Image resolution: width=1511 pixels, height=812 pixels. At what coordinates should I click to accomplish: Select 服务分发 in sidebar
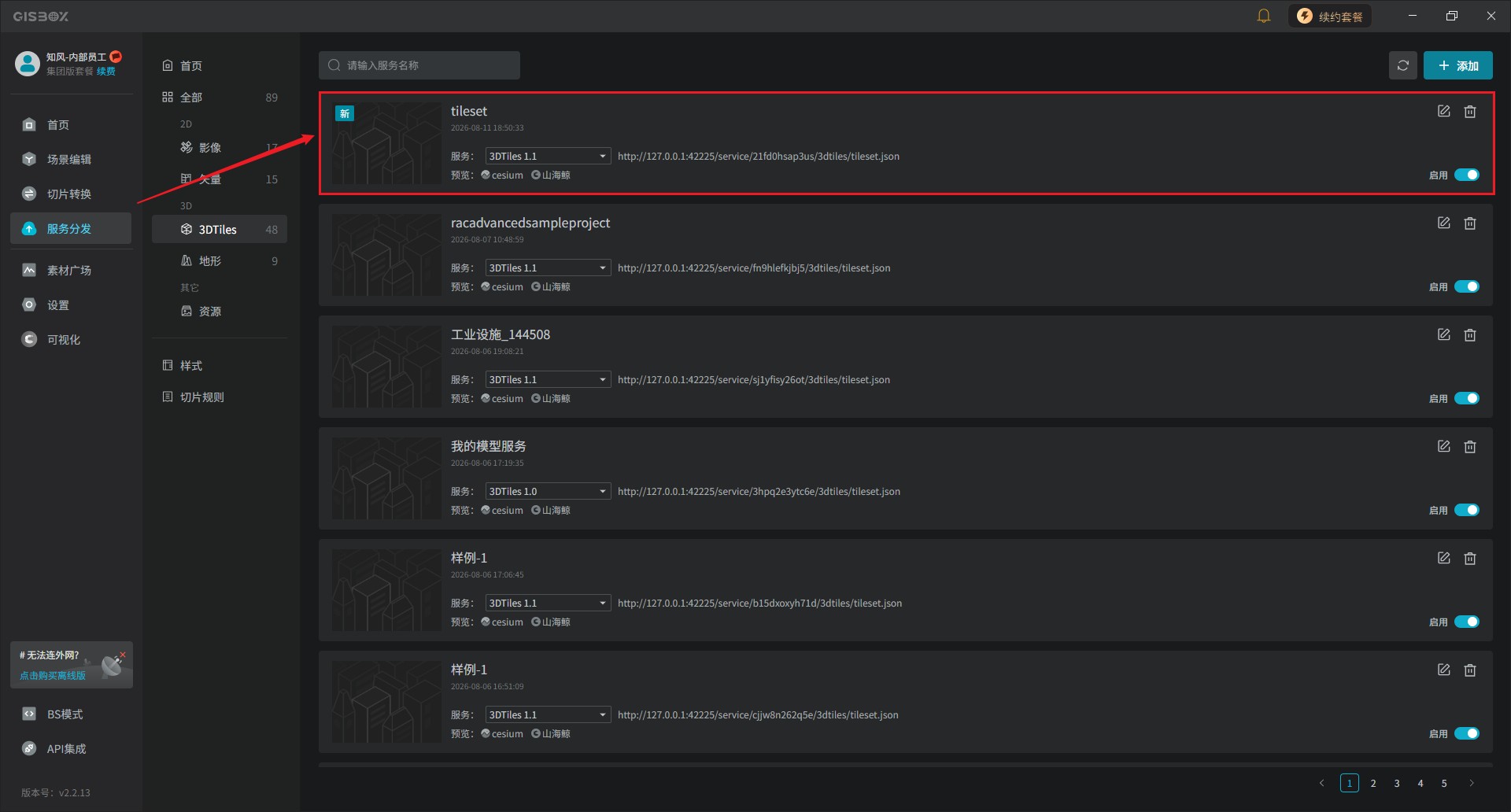pyautogui.click(x=71, y=229)
